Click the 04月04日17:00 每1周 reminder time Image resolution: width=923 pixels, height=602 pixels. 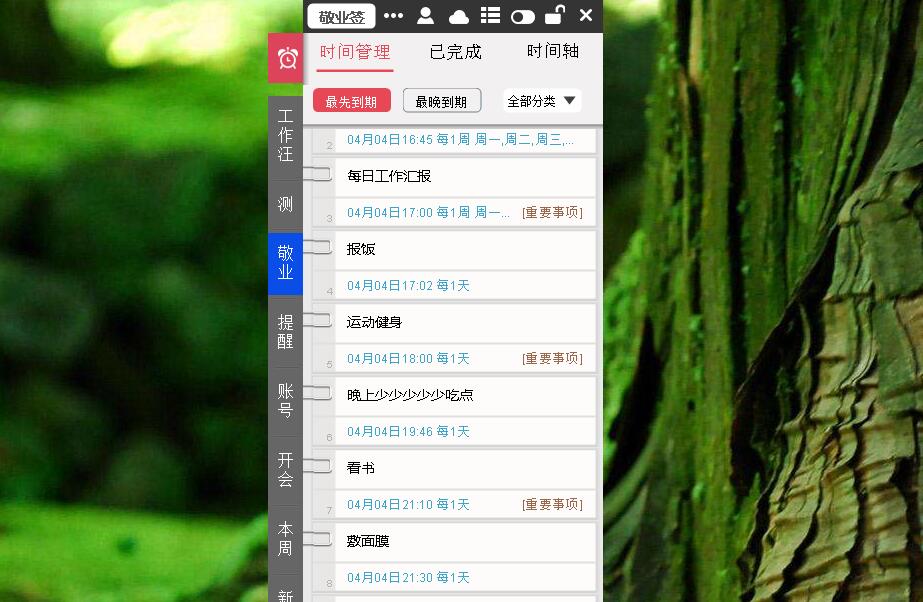coord(428,212)
